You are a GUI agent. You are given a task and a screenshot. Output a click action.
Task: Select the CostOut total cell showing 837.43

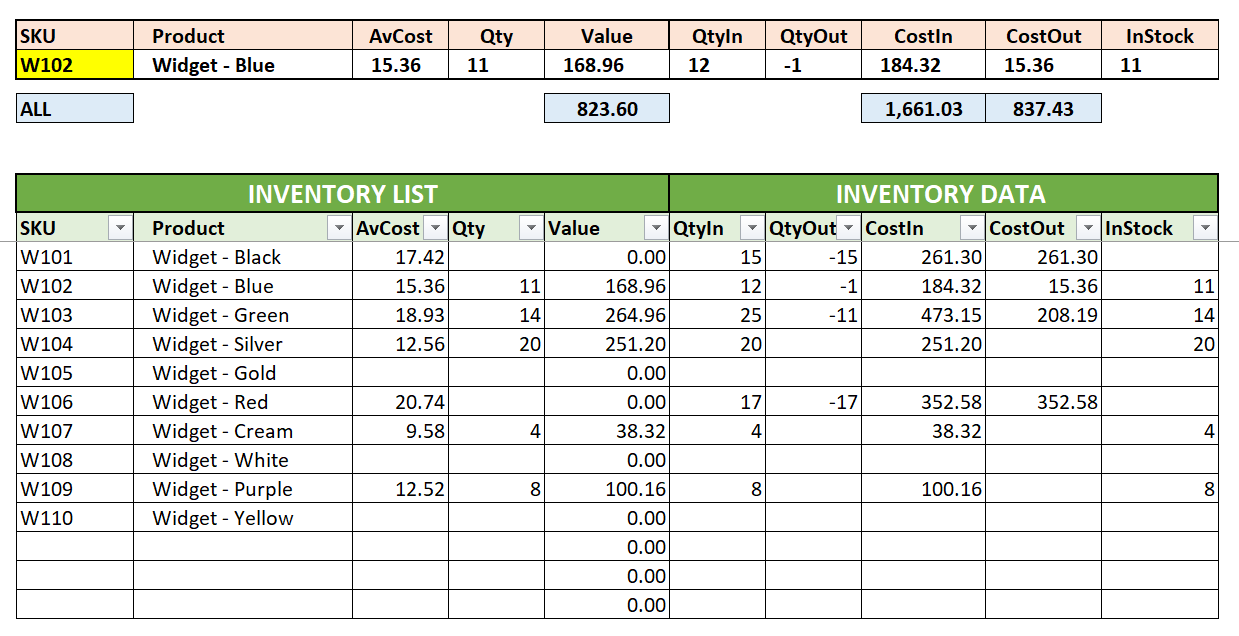click(1044, 107)
